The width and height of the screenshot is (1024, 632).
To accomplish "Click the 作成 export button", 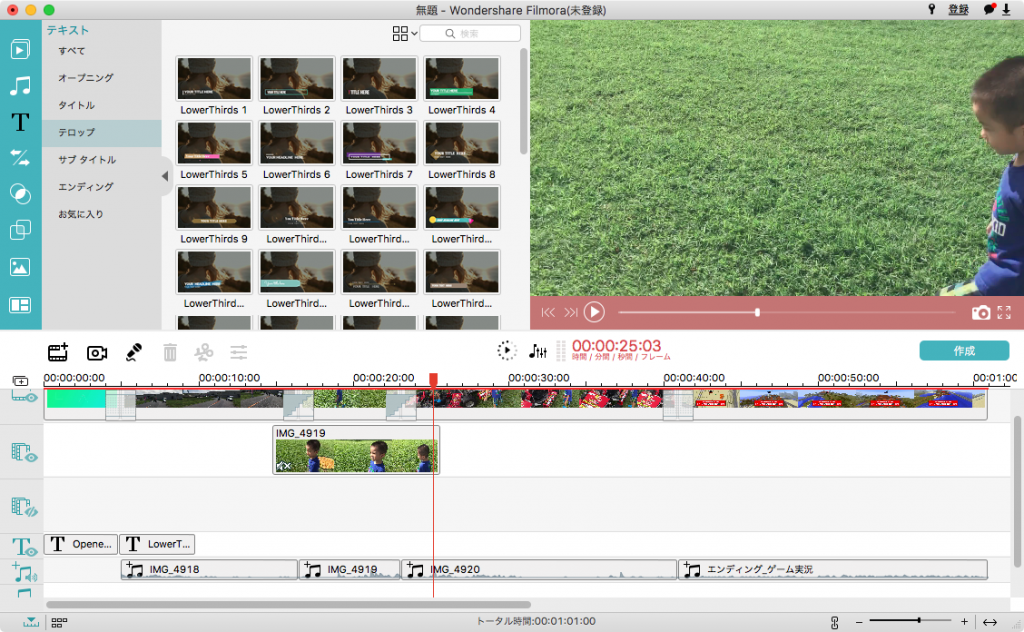I will 964,351.
